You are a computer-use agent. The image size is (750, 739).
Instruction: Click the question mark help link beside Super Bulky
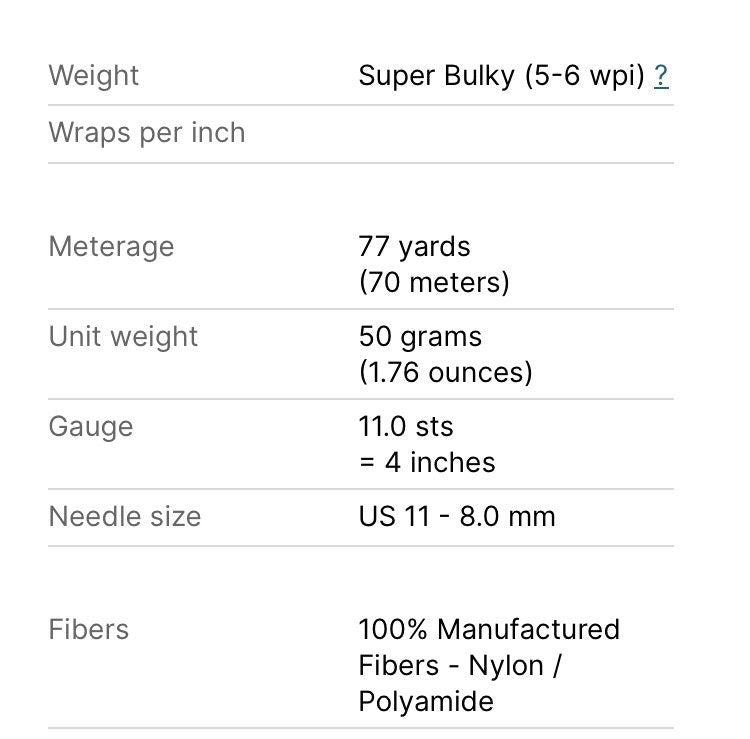[661, 76]
